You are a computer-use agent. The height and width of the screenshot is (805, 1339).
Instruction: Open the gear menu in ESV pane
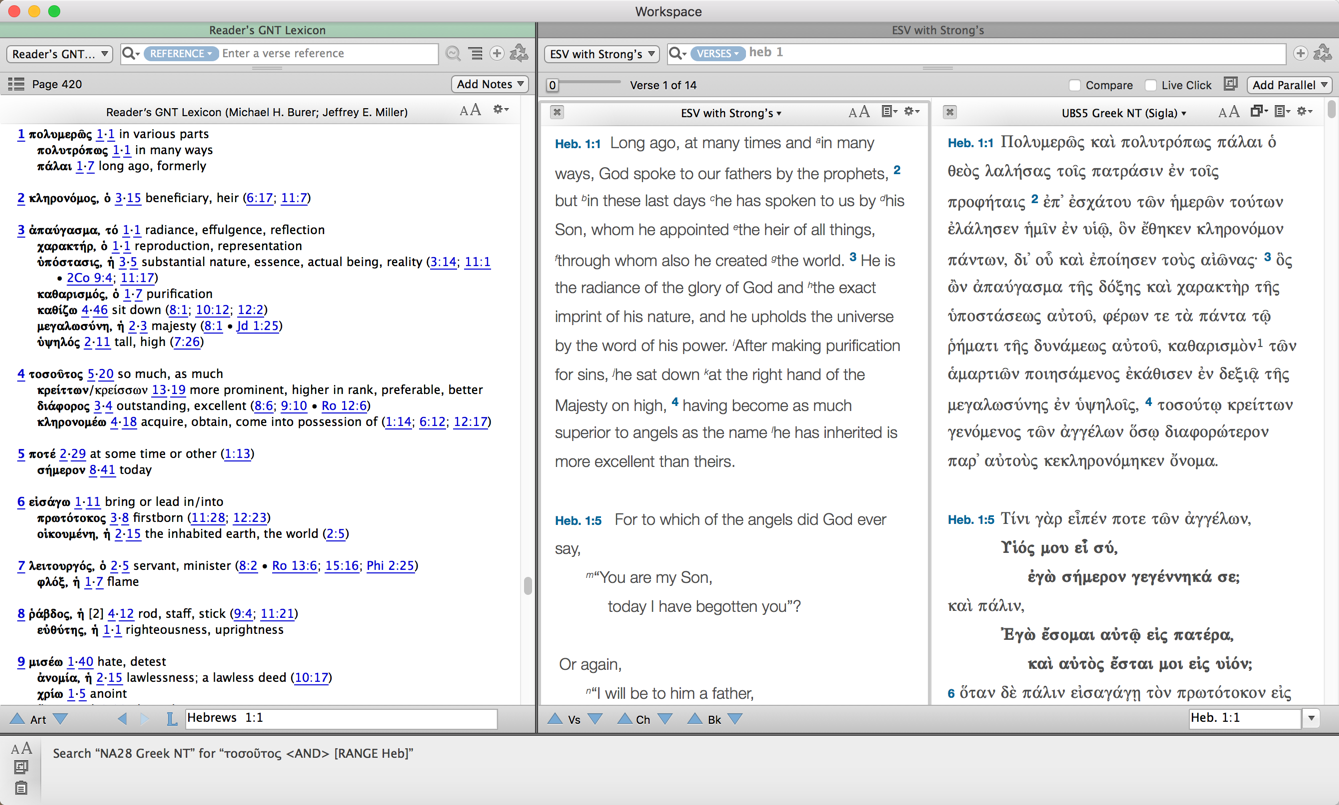point(912,113)
